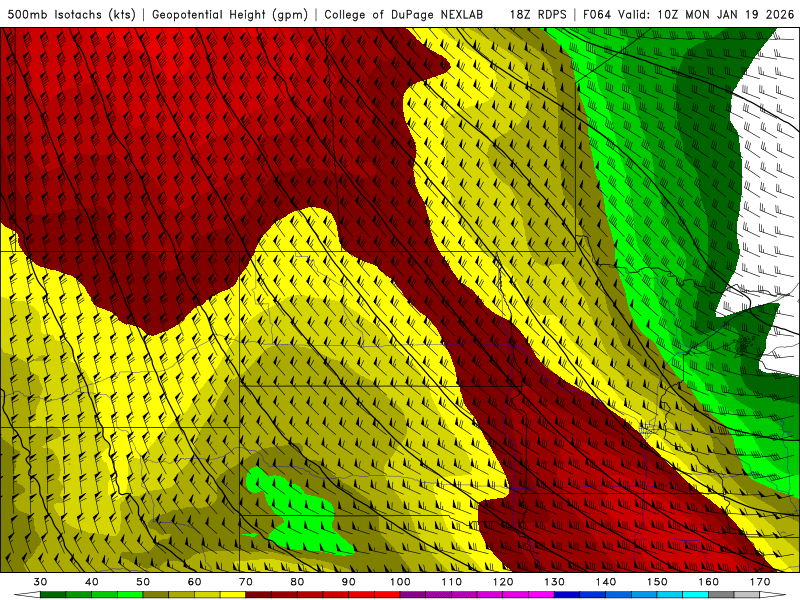Click the bright yellow swatch just before 70
The width and height of the screenshot is (800, 600).
pyautogui.click(x=233, y=595)
